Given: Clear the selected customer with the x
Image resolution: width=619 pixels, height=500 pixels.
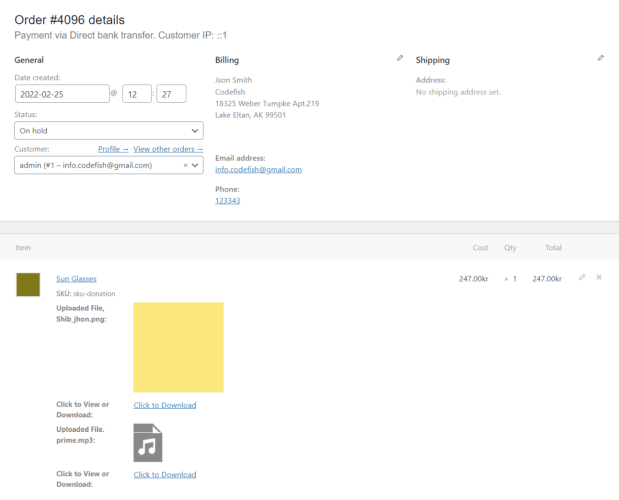Looking at the screenshot, I should coord(185,165).
